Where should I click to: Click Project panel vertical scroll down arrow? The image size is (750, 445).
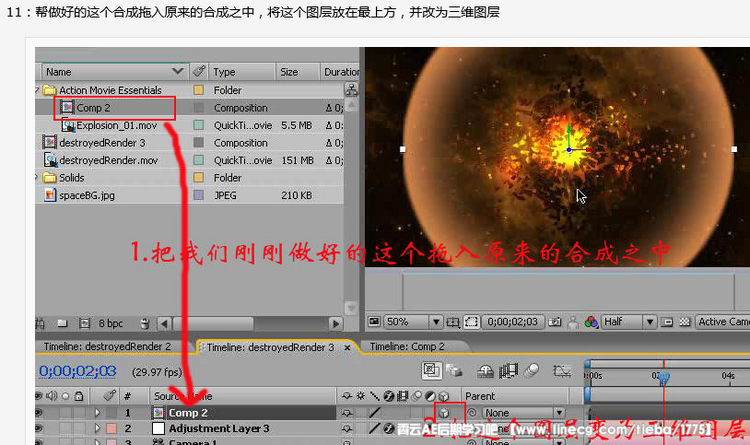click(351, 308)
